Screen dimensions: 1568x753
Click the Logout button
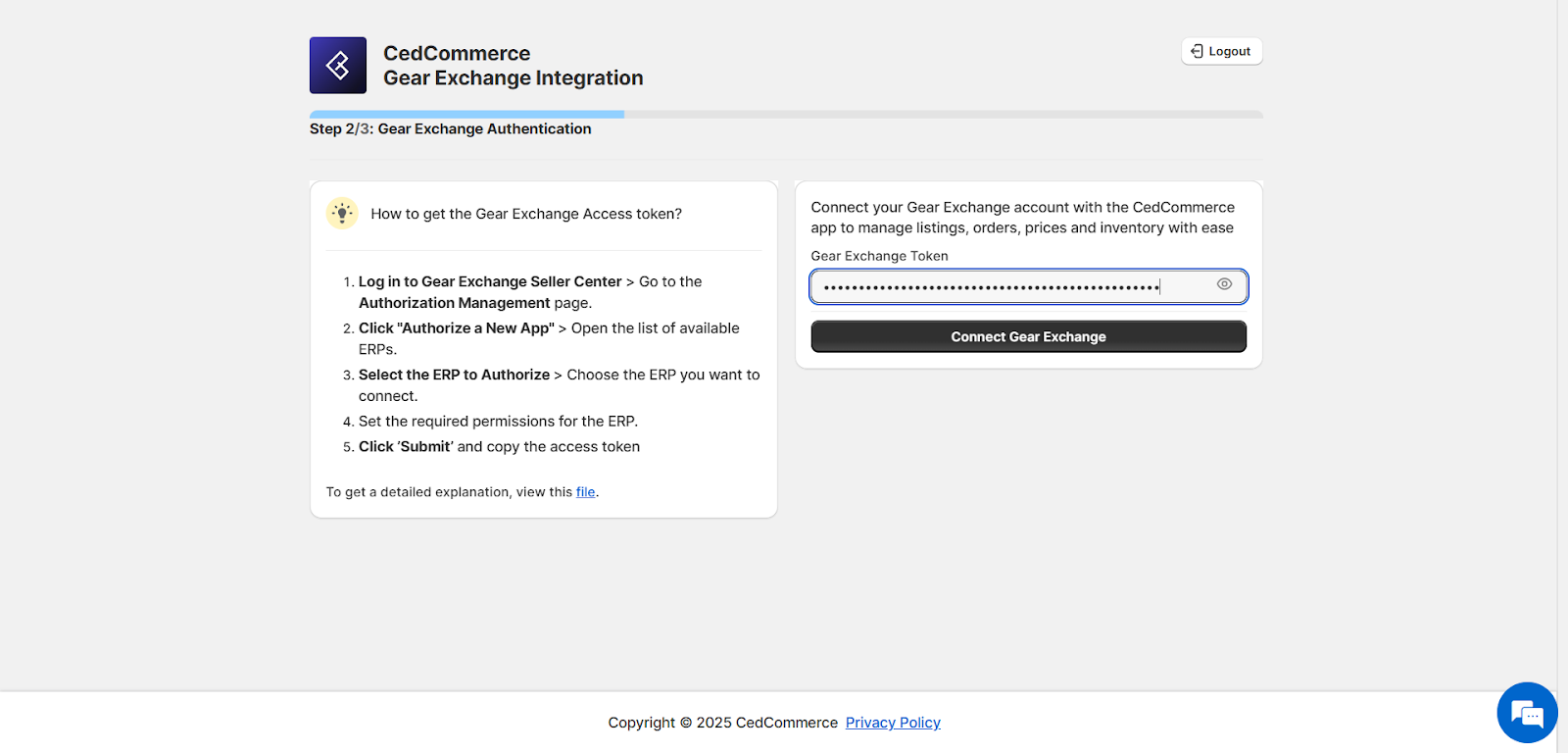point(1221,51)
